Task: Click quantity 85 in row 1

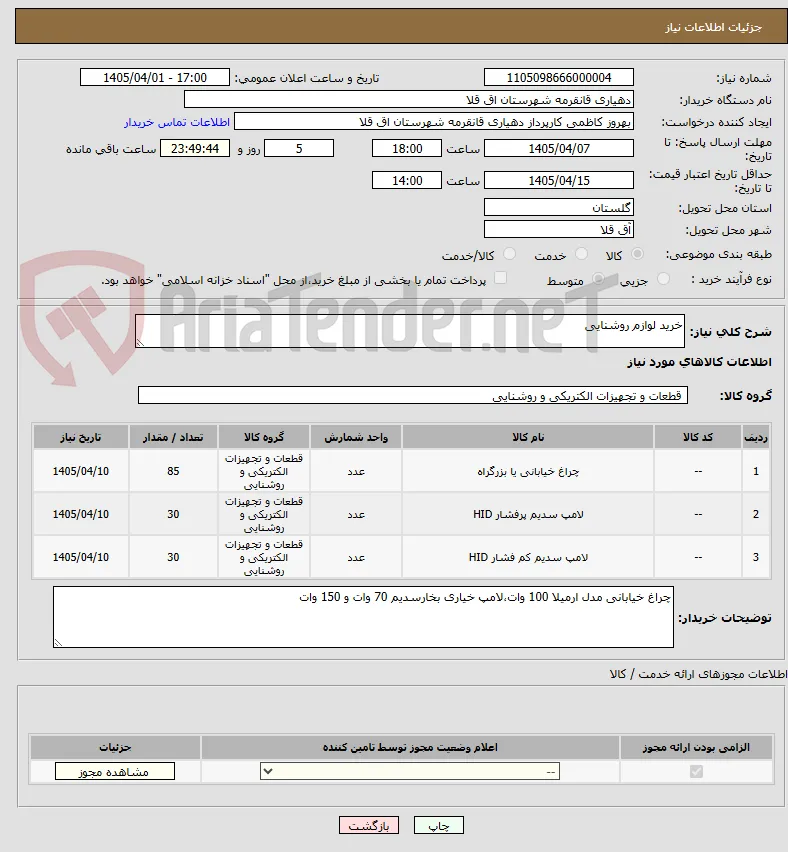Action: pyautogui.click(x=173, y=472)
